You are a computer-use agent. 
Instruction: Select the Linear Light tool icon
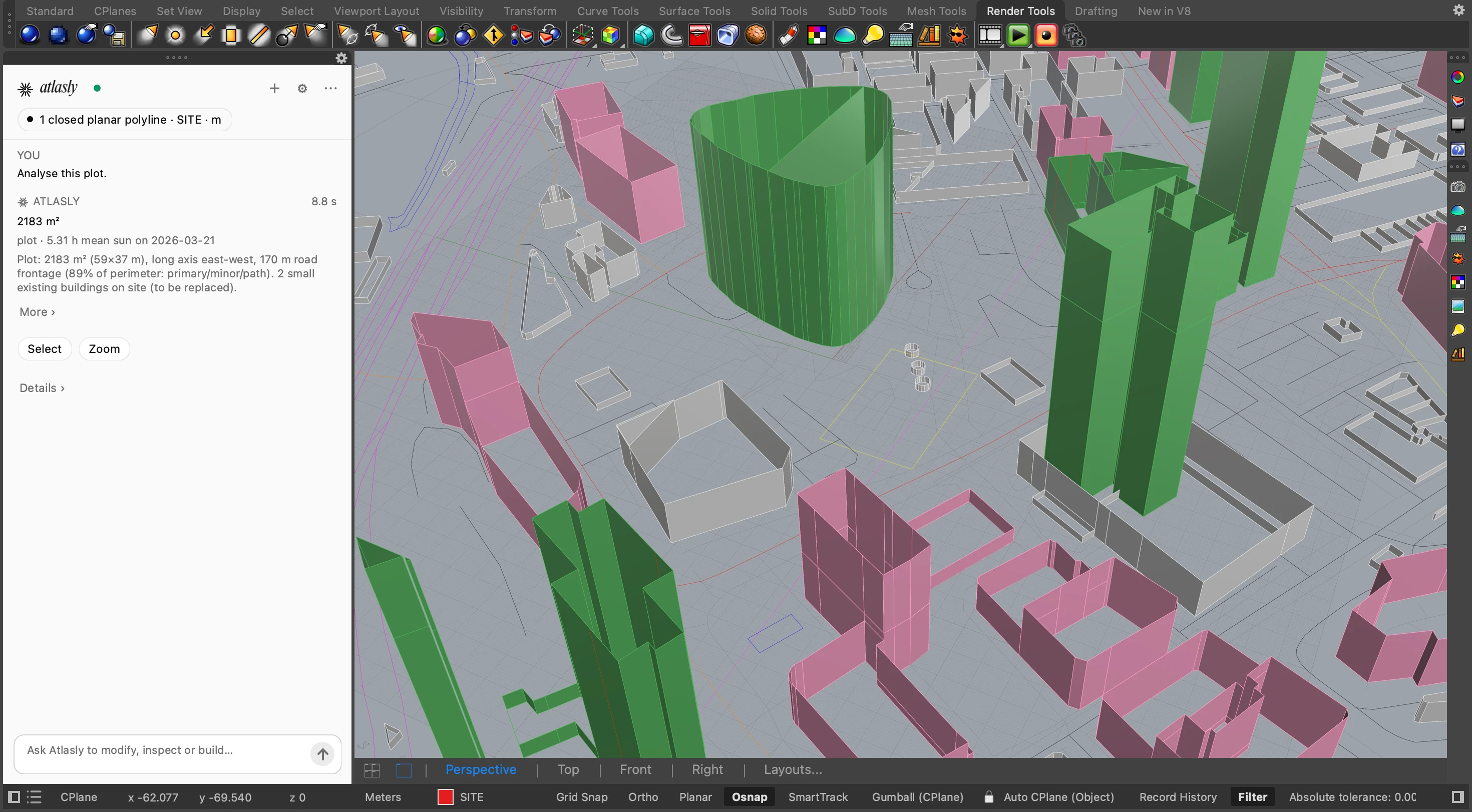pos(259,36)
